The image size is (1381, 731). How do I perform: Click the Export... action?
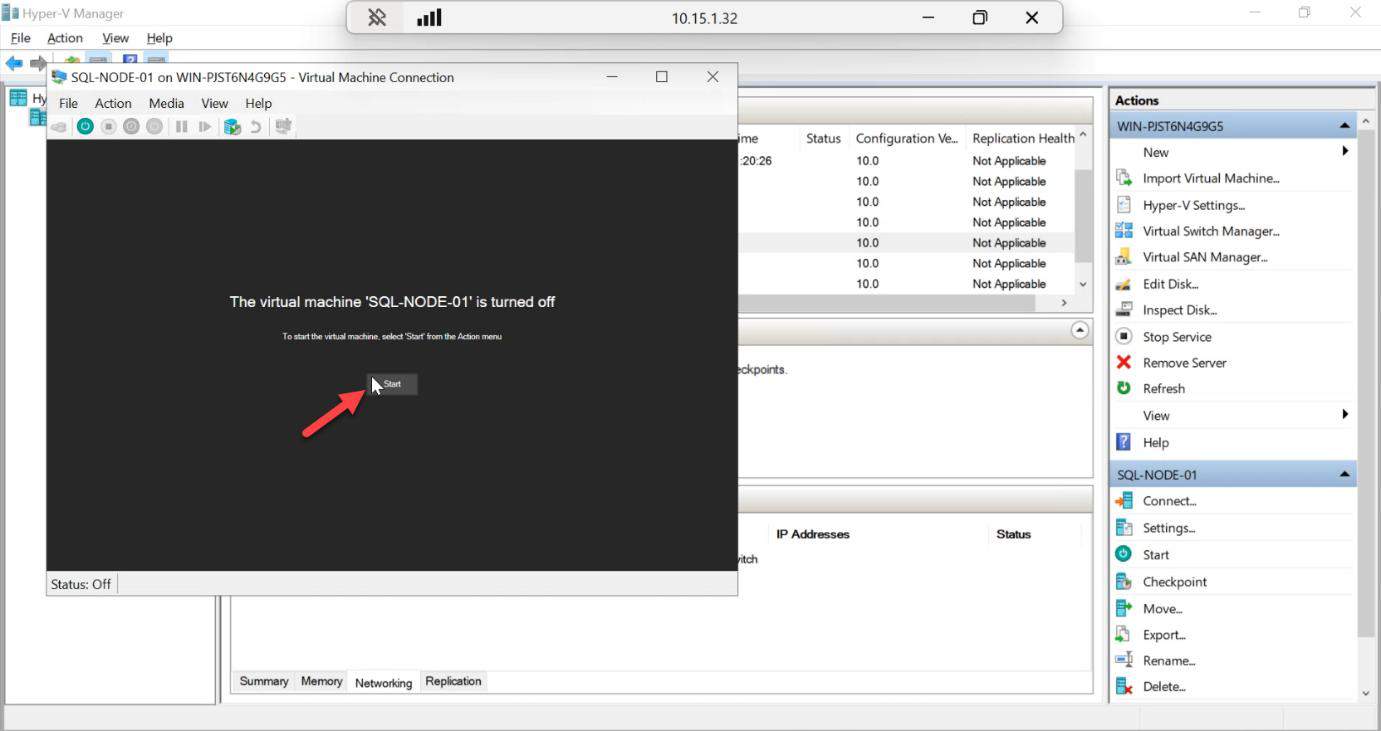1164,635
